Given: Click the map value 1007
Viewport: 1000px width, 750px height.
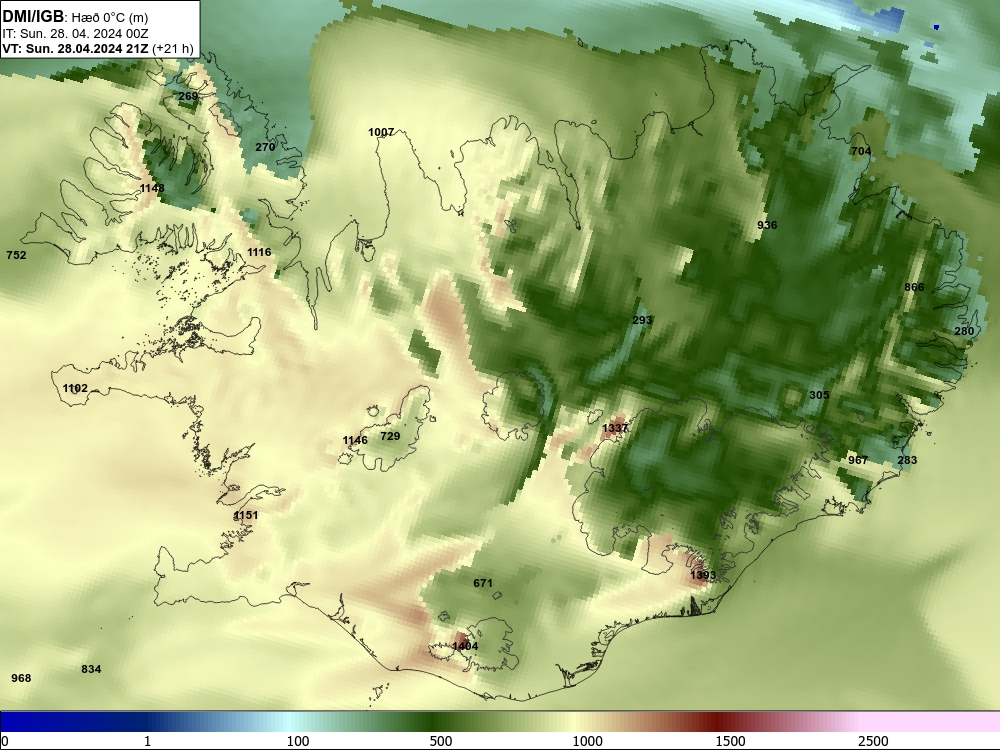Looking at the screenshot, I should 381,132.
